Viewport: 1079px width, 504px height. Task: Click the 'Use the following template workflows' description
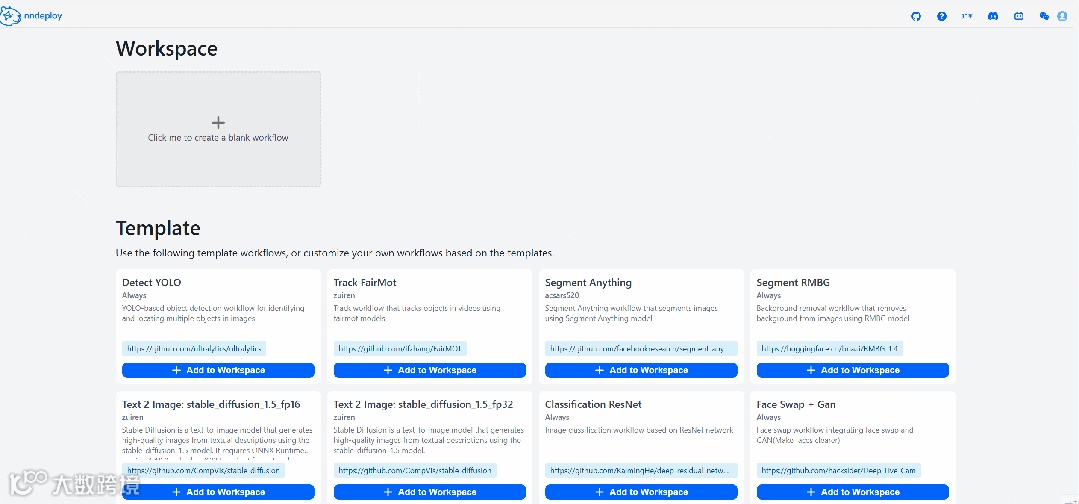tap(334, 253)
